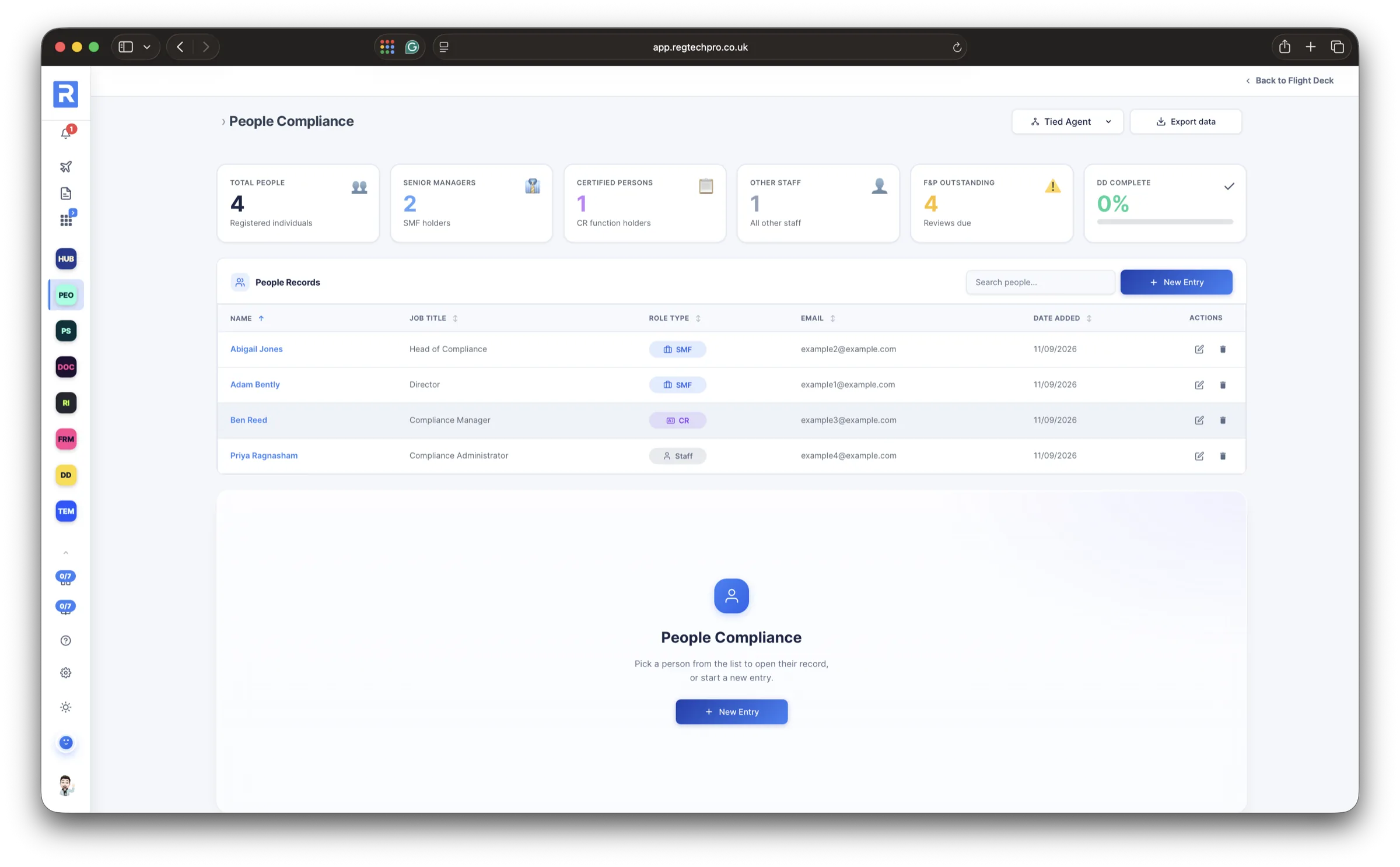
Task: Open the second 0/7 progress badge
Action: pos(66,608)
